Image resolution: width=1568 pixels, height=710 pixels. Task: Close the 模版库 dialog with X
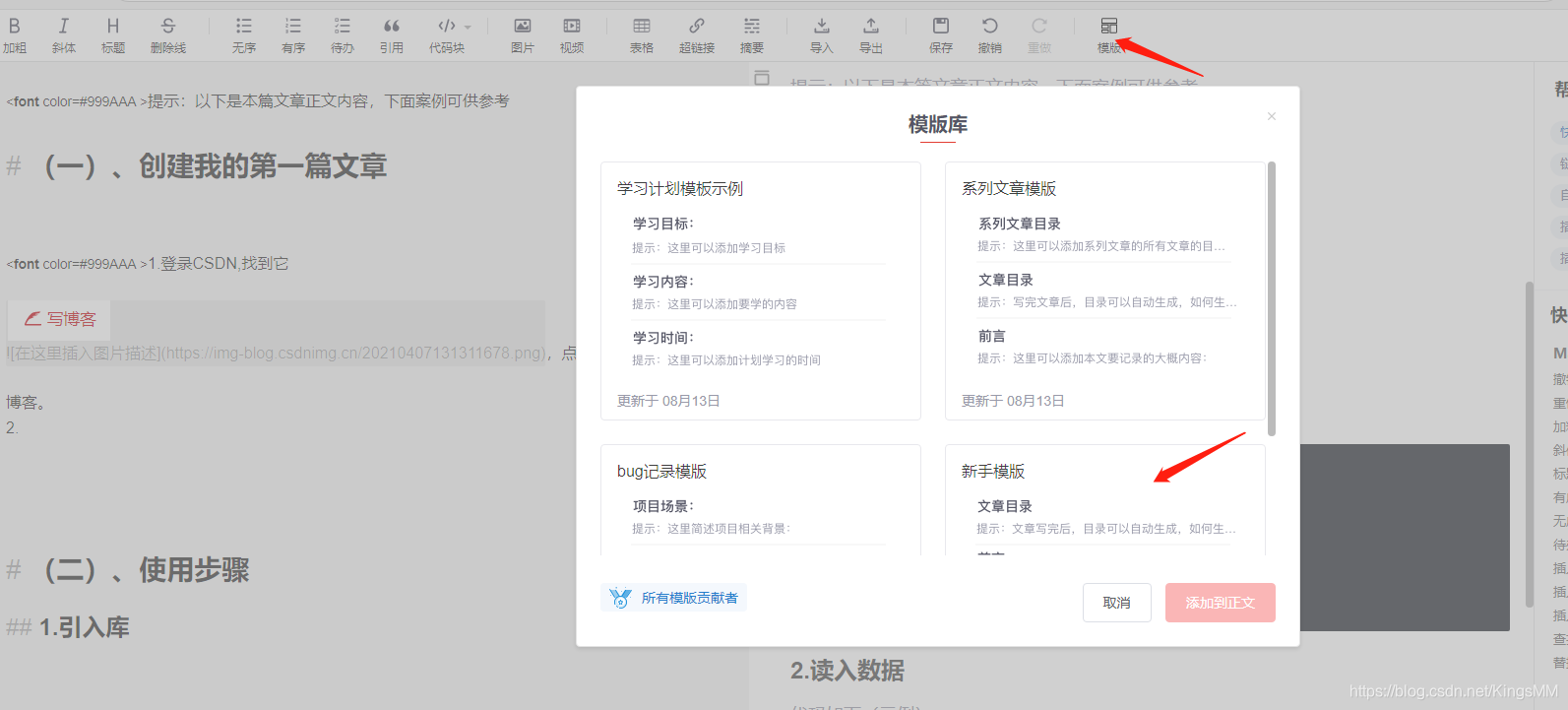1272,116
